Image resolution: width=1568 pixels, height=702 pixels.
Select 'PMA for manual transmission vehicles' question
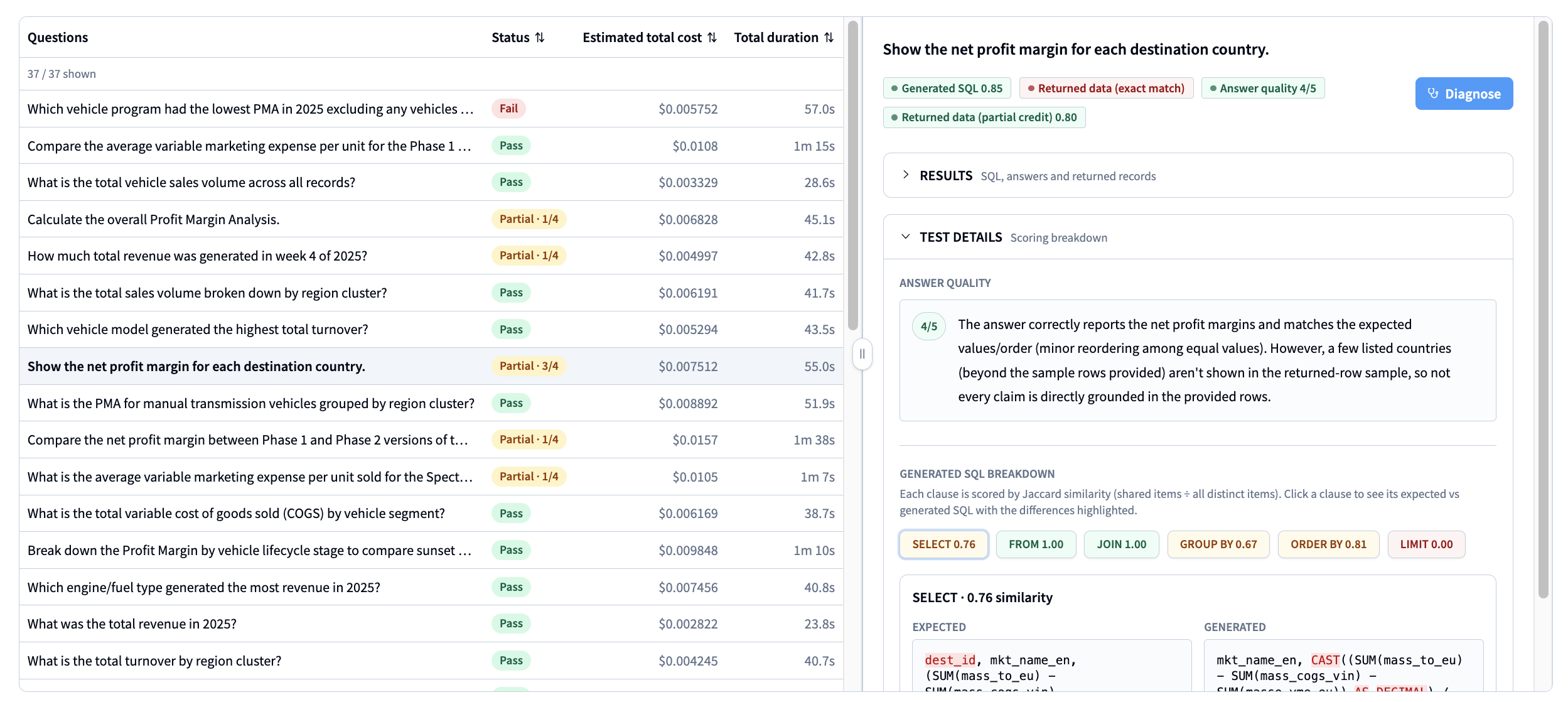[431, 403]
